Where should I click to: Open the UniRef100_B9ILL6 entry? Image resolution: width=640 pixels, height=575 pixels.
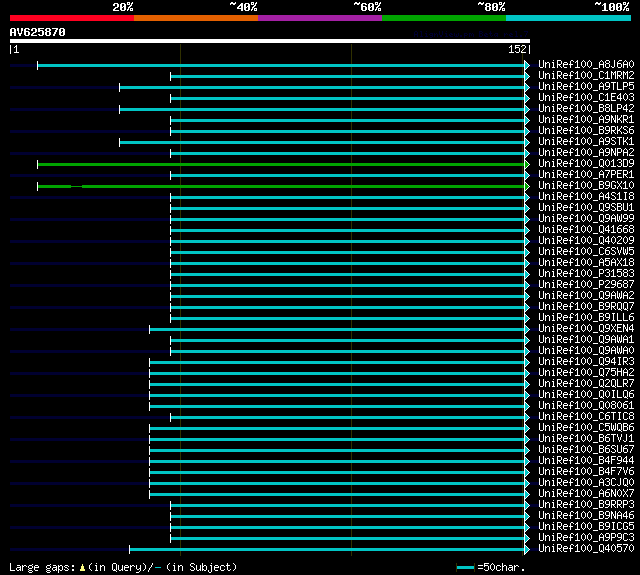[x=586, y=318]
